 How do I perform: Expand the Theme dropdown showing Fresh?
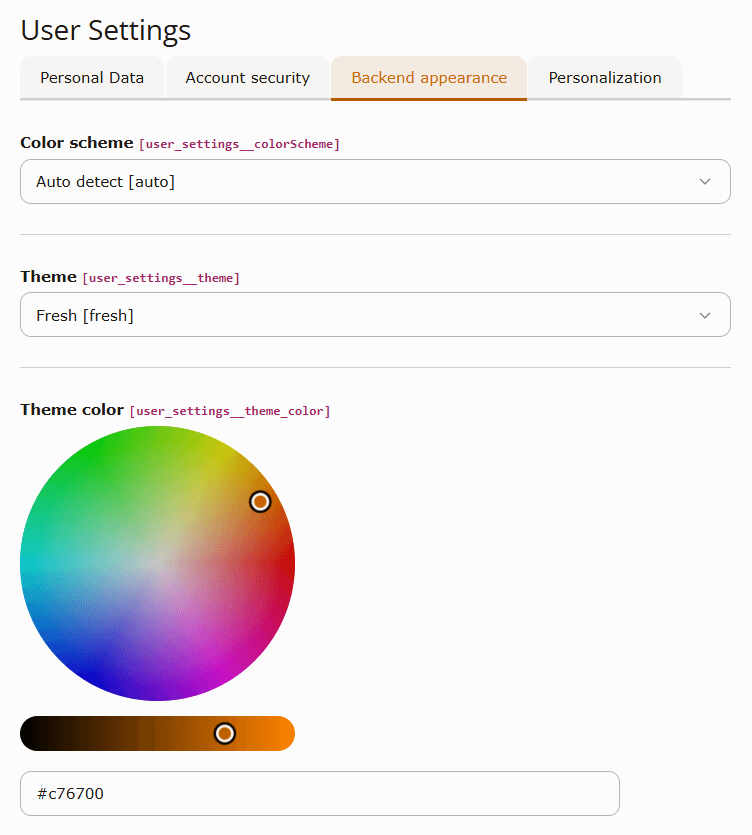tap(375, 315)
